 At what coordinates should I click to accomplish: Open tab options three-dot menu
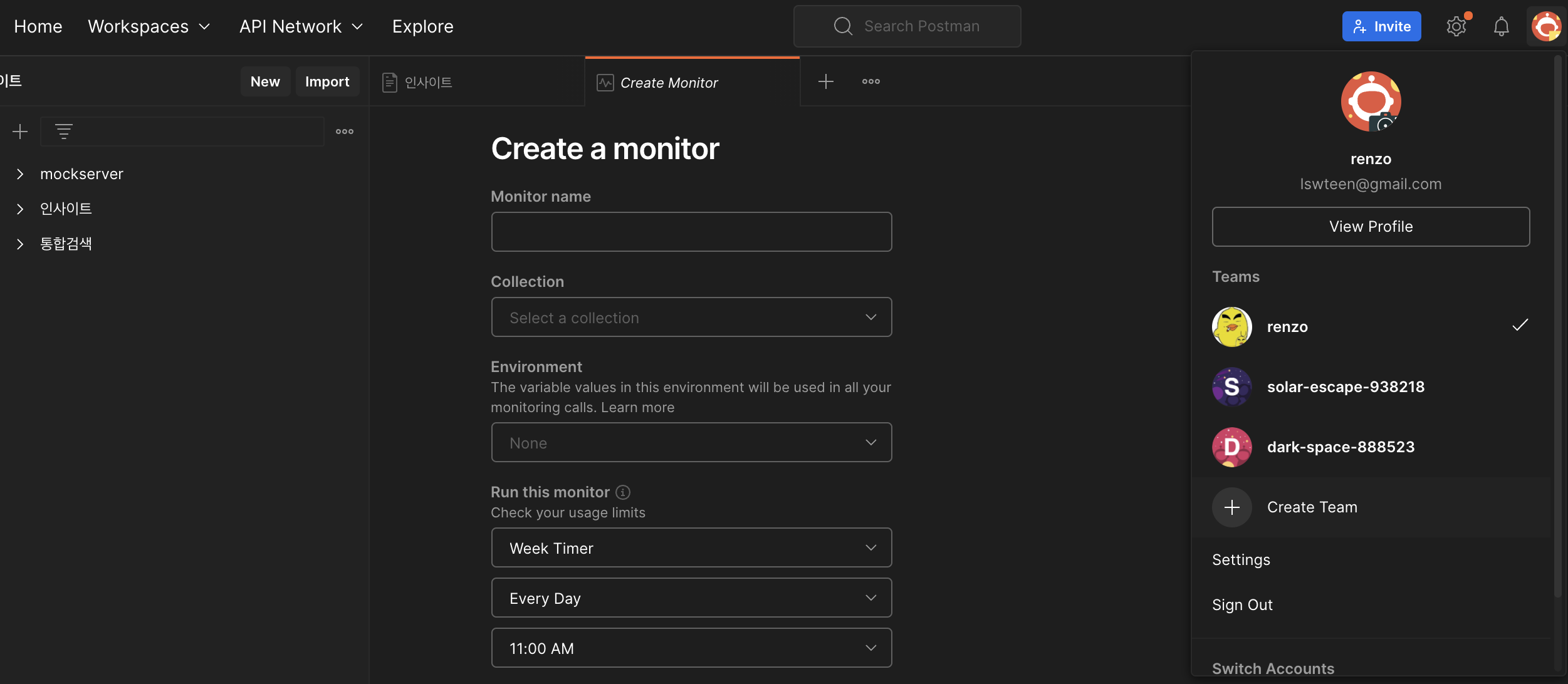pos(870,81)
